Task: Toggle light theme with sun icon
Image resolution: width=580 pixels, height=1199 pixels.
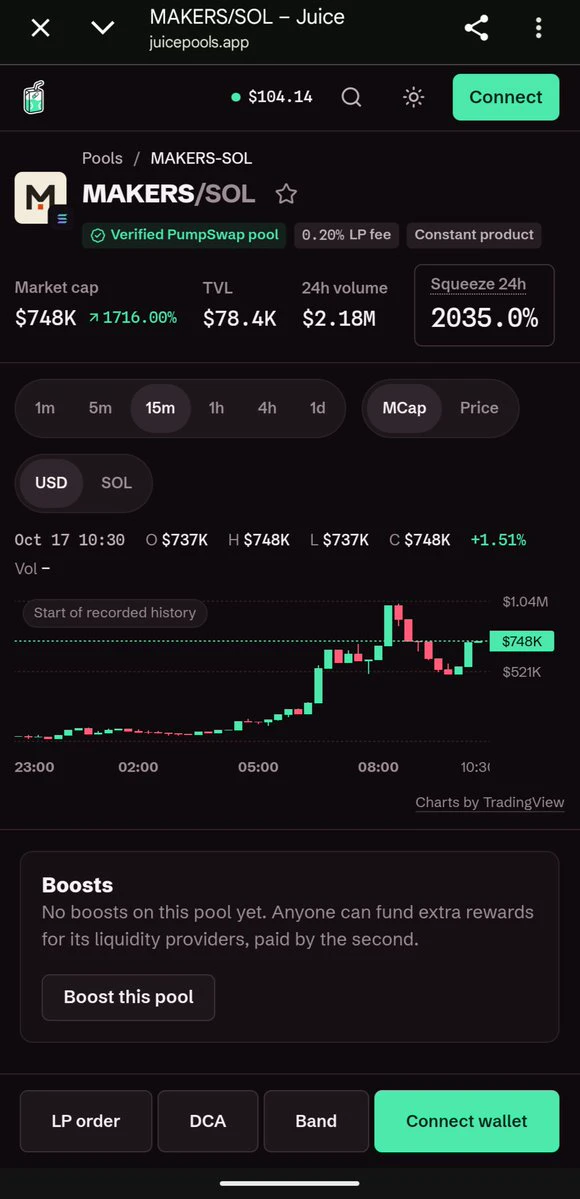Action: [414, 97]
